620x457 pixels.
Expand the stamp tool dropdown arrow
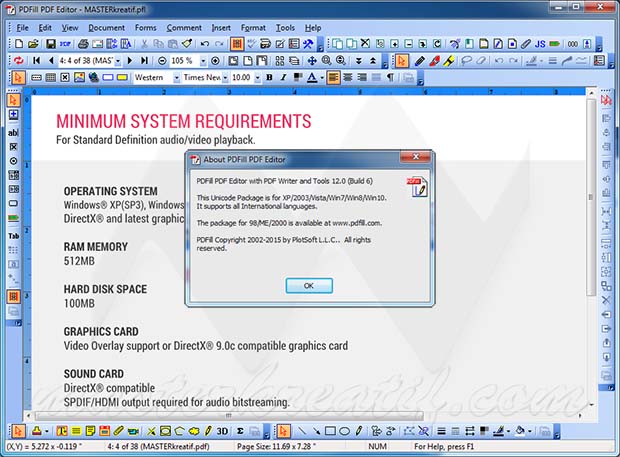[x=46, y=431]
